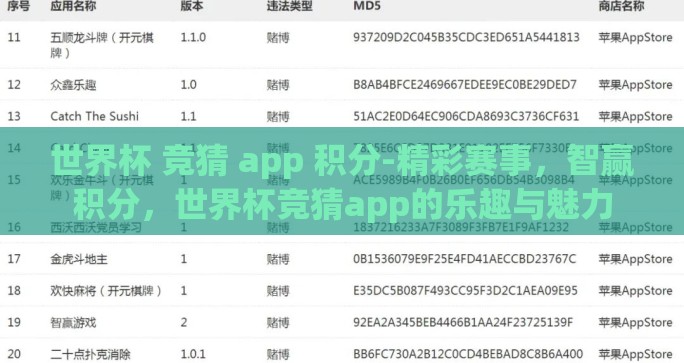
Task: Select app name 欢乐金牛斗（开元棋牌）
Action: tap(102, 188)
